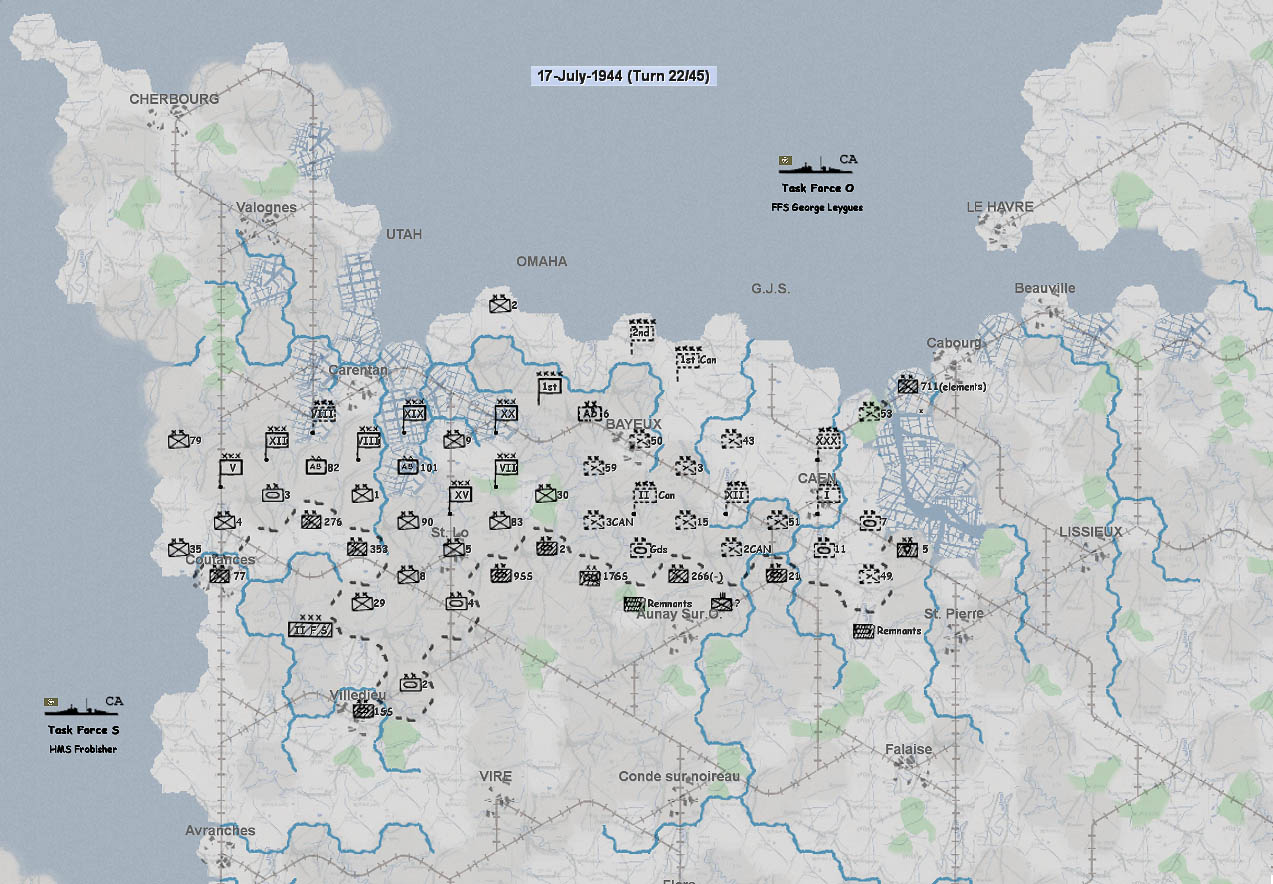Viewport: 1273px width, 884px height.
Task: Select the 7 armored division counter
Action: tap(869, 521)
